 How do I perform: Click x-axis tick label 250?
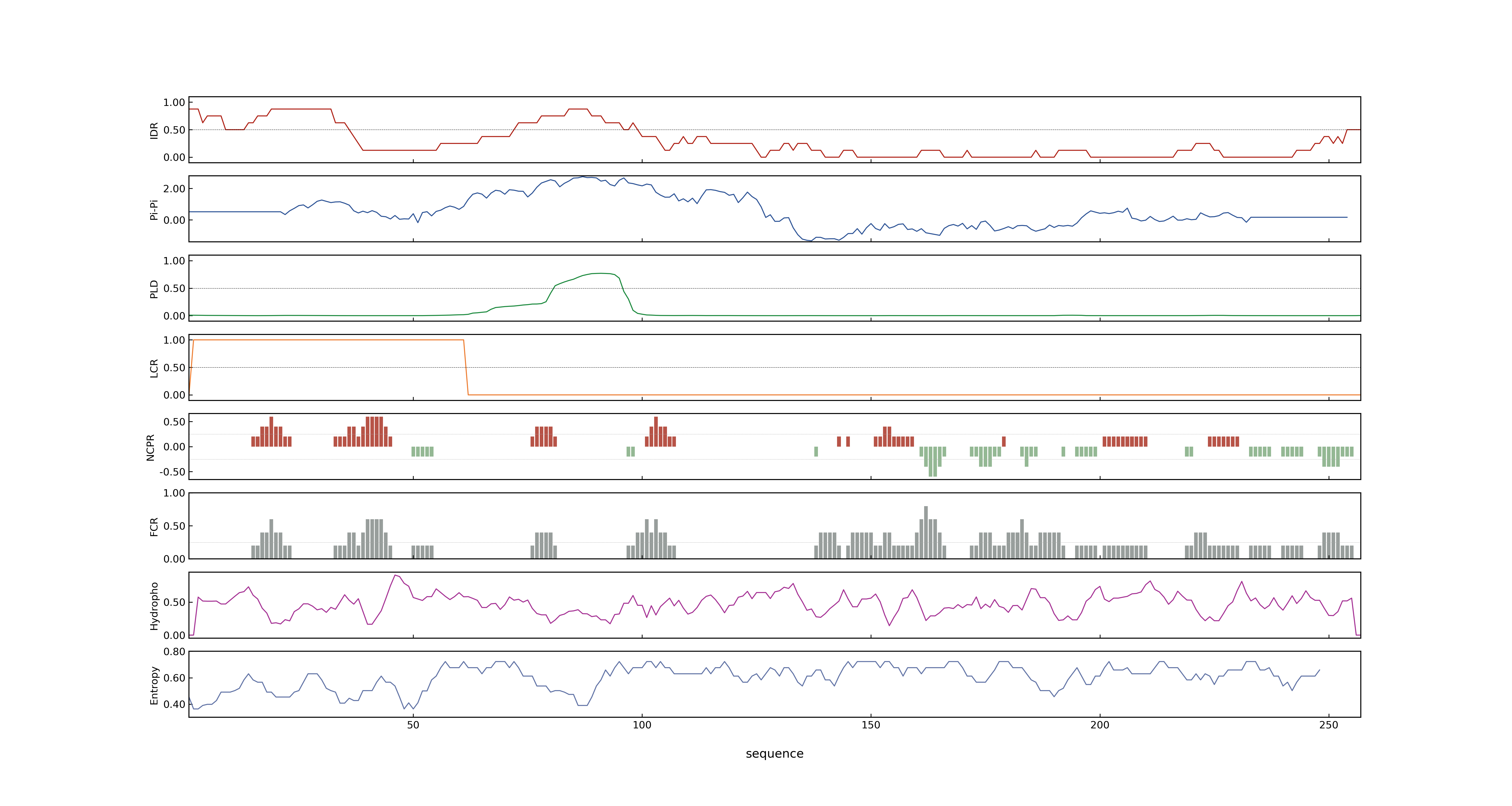(x=1328, y=725)
